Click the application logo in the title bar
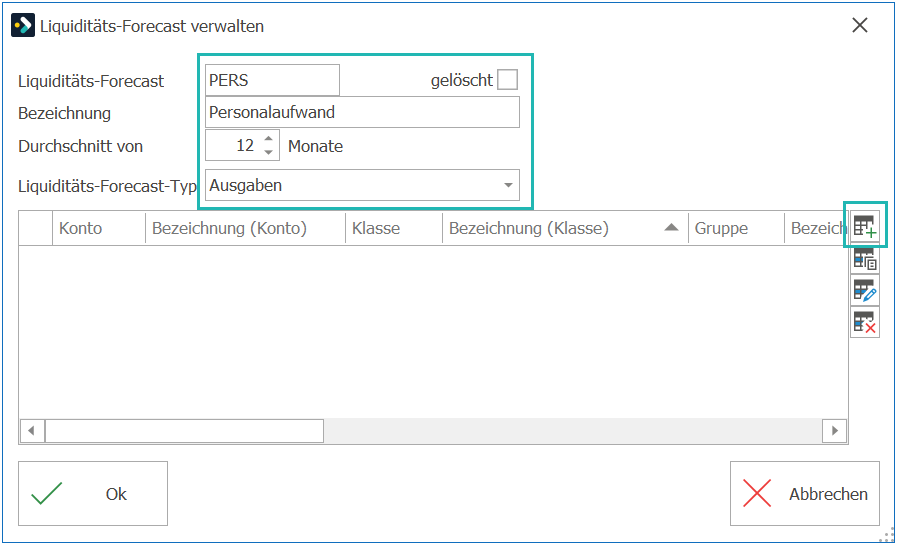This screenshot has width=898, height=546. coord(23,26)
